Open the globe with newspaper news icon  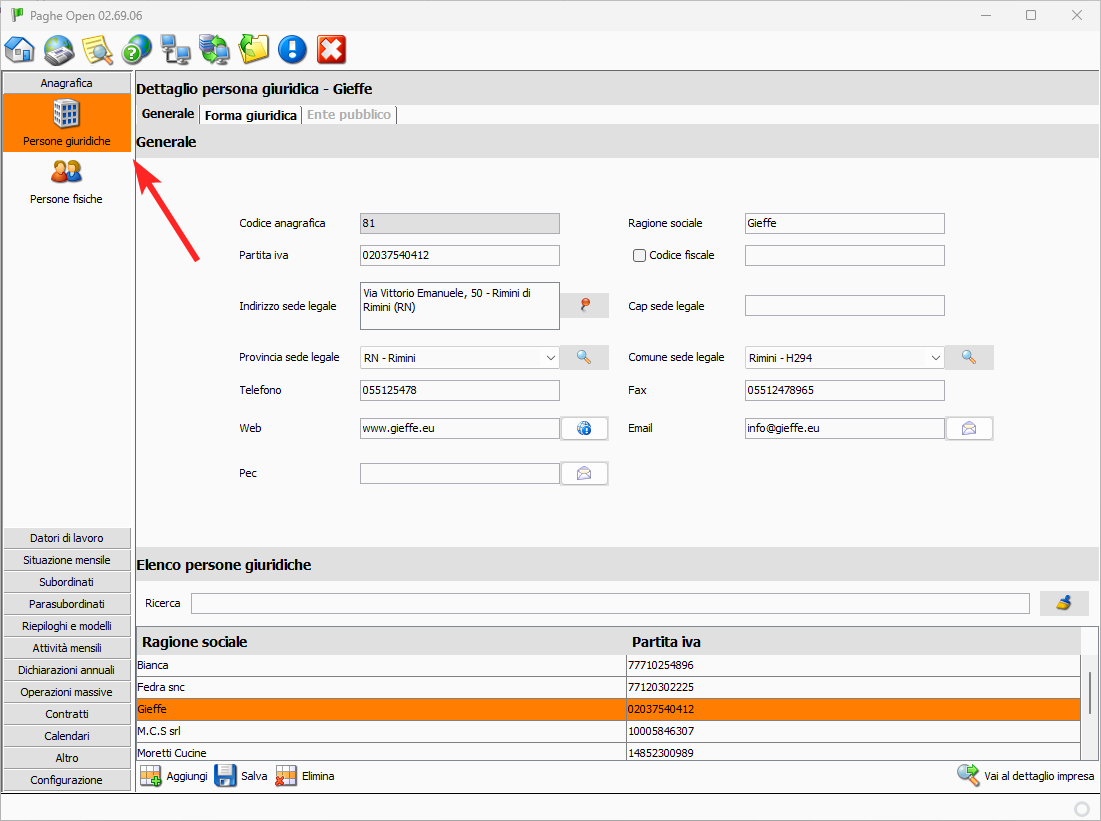[x=59, y=49]
